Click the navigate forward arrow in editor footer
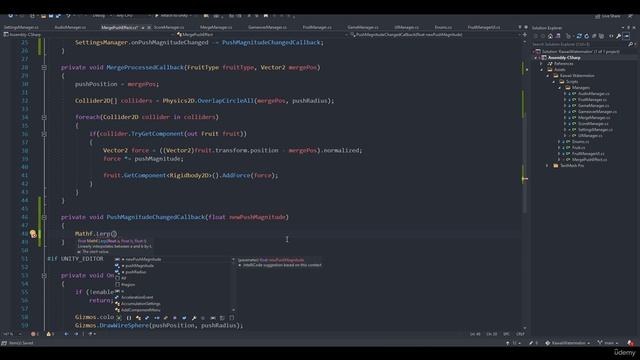 (x=76, y=334)
